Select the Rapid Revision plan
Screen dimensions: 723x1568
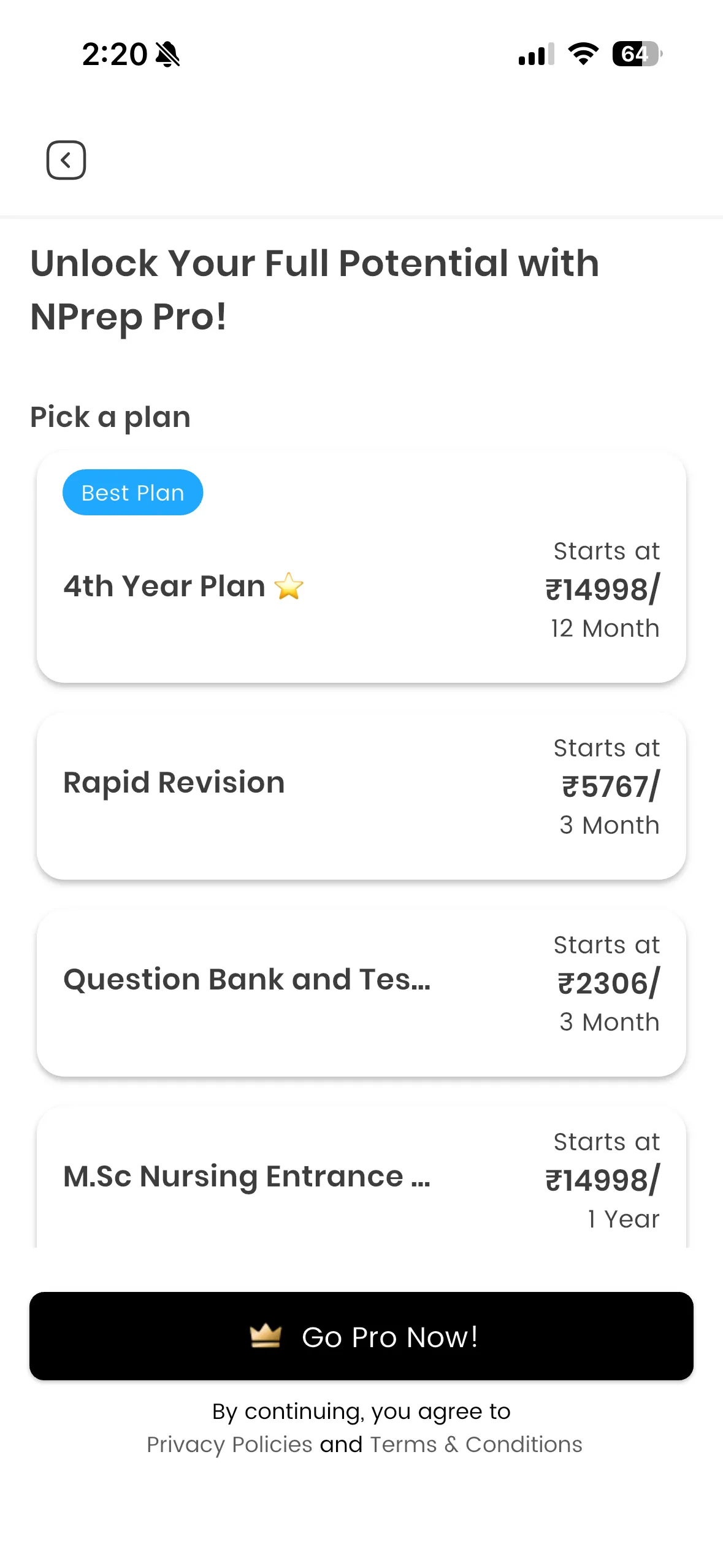[361, 796]
